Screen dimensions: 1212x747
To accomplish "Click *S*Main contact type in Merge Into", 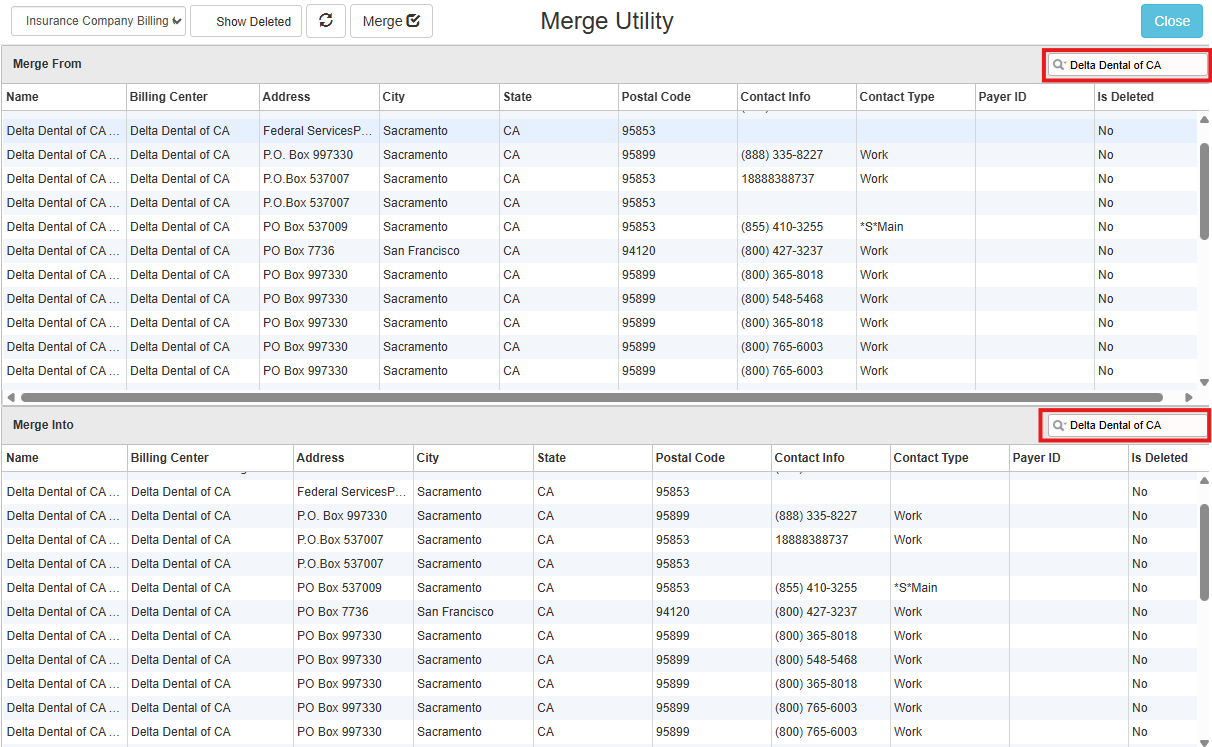I will coord(915,588).
